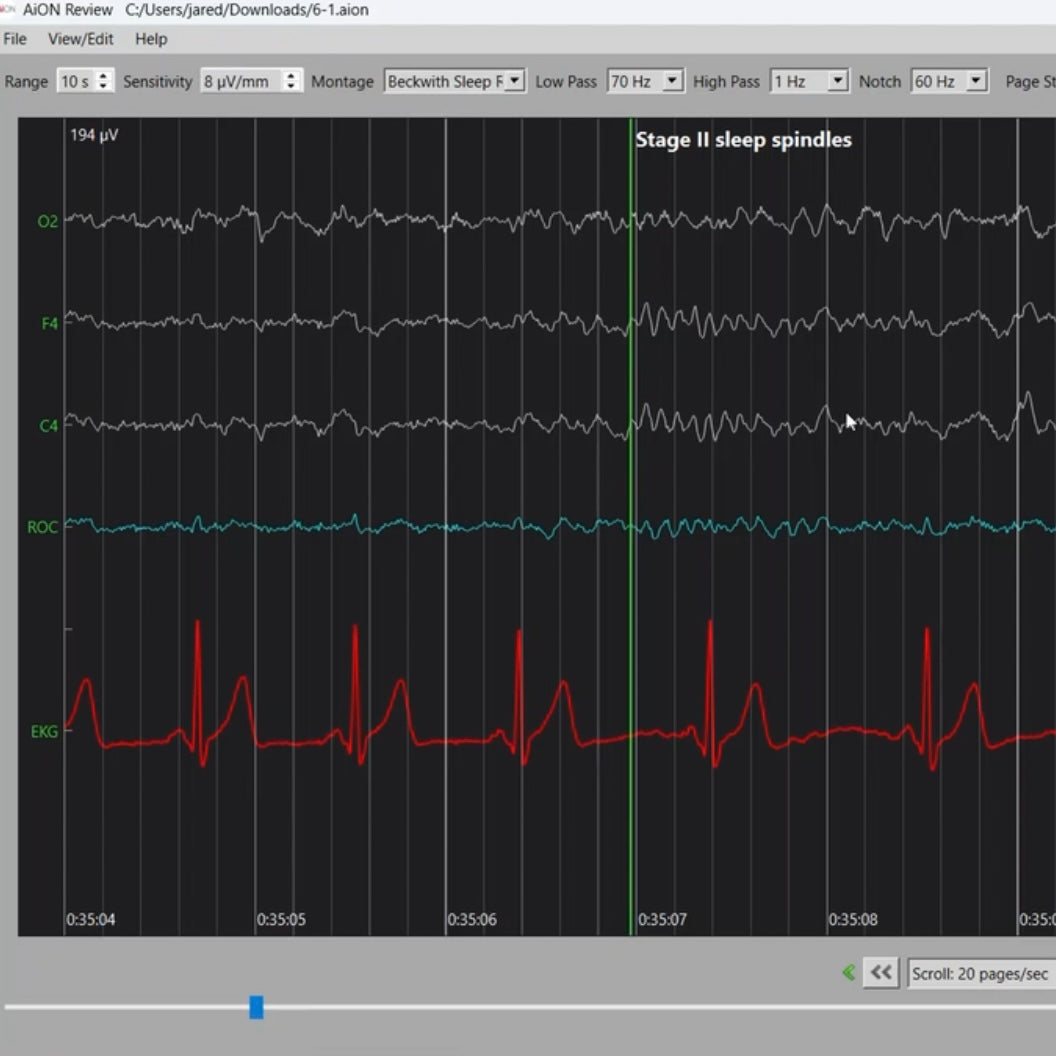Click the Scroll pages per second field

pyautogui.click(x=980, y=972)
